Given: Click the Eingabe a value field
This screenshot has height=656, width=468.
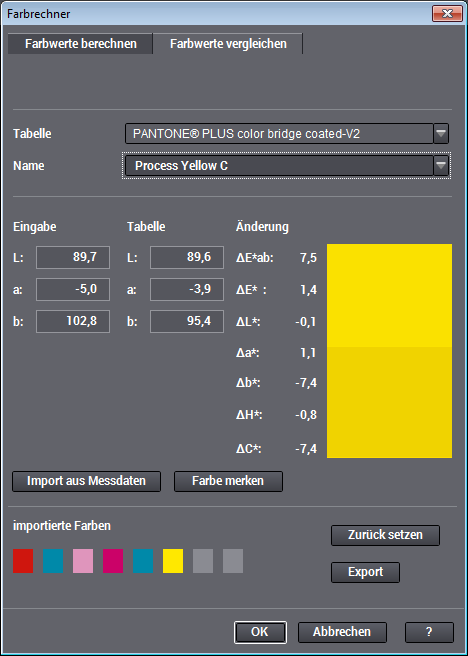Looking at the screenshot, I should coord(73,289).
